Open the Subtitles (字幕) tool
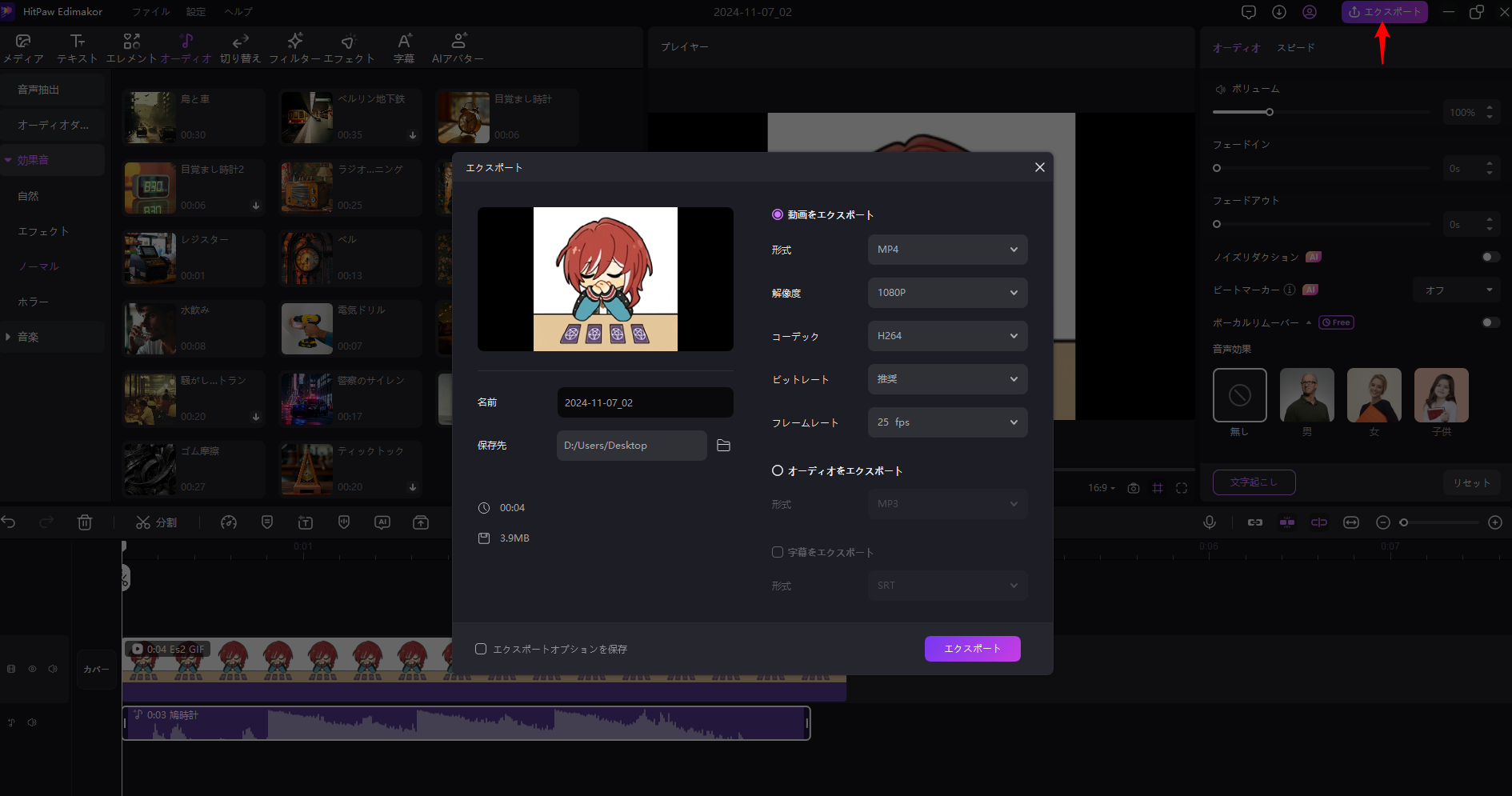Image resolution: width=1512 pixels, height=796 pixels. [x=404, y=49]
